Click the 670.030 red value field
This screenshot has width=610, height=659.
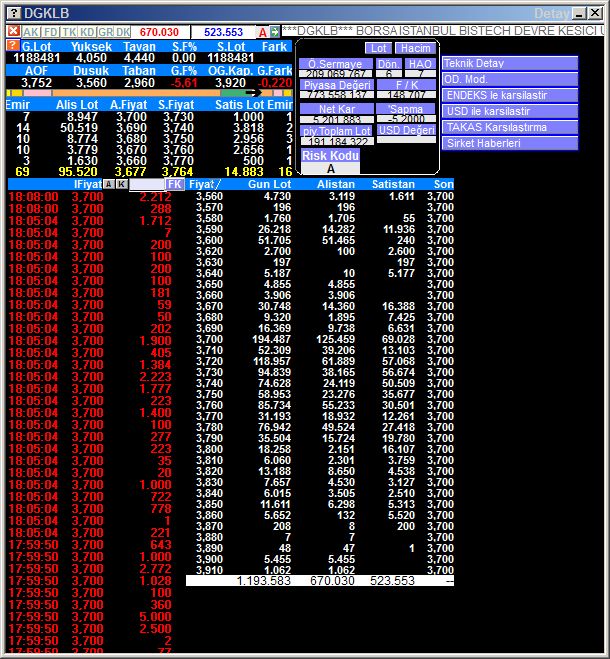pos(159,32)
